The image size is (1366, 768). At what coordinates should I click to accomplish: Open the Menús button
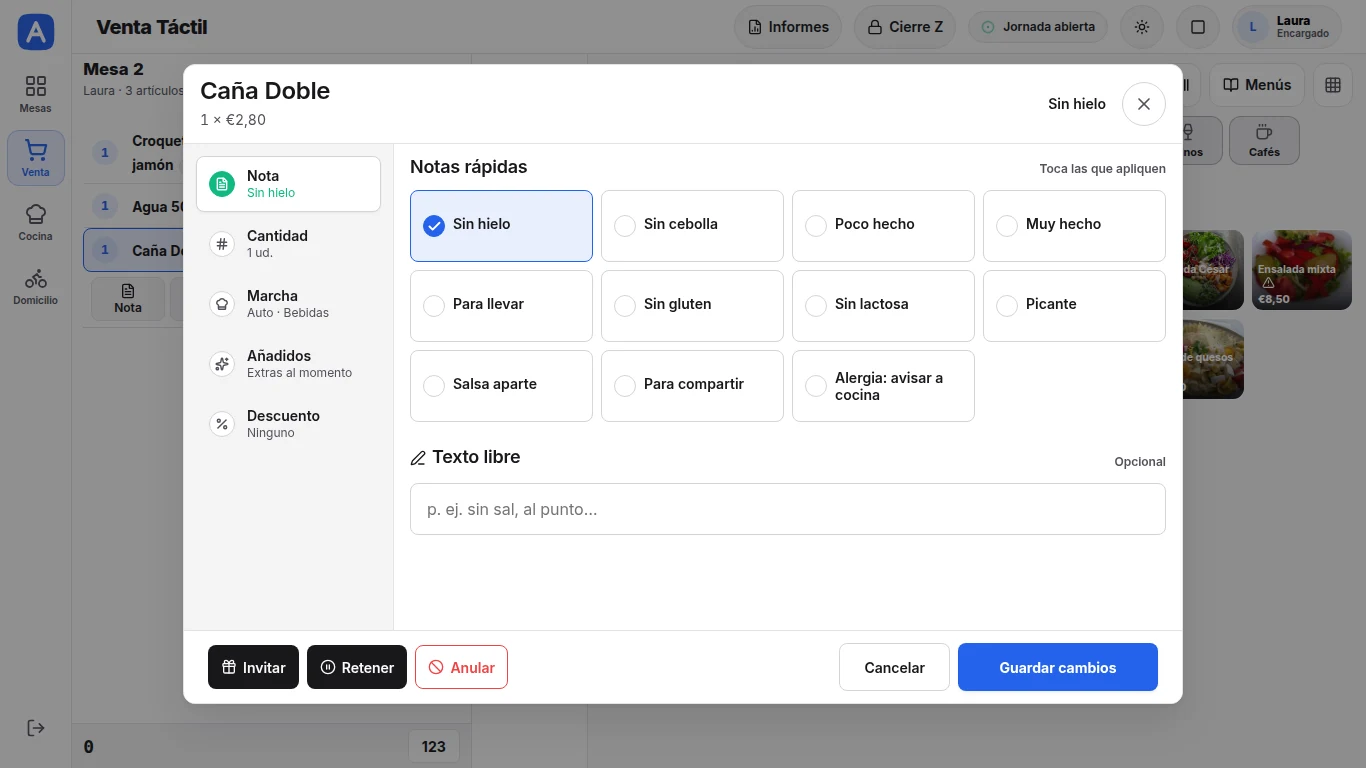pyautogui.click(x=1257, y=85)
